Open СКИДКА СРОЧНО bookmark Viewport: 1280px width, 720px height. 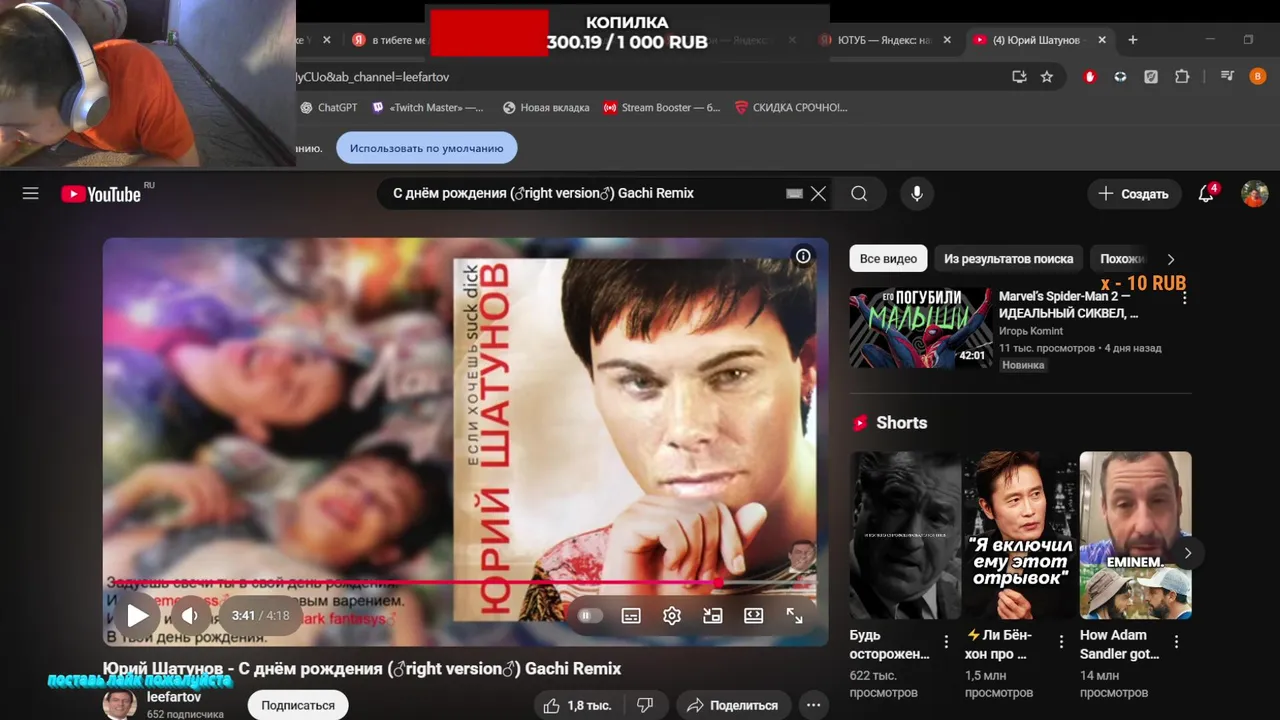[x=791, y=108]
